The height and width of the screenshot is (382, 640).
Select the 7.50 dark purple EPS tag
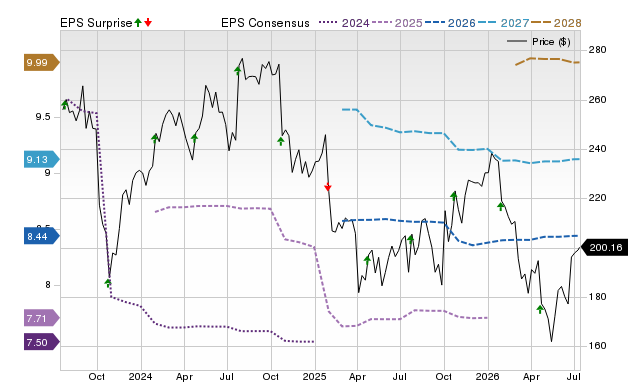42,342
